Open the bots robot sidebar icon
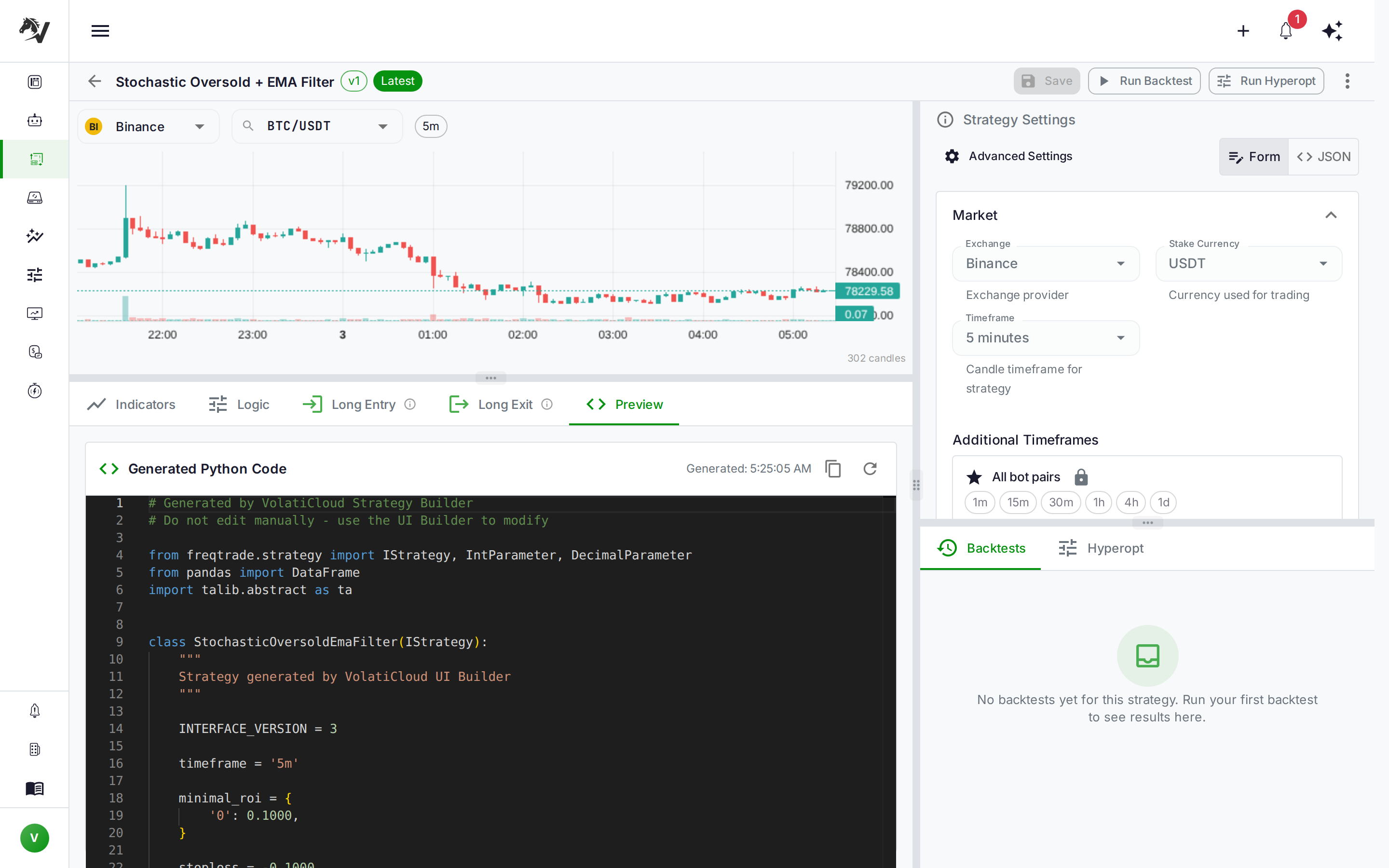 34,120
